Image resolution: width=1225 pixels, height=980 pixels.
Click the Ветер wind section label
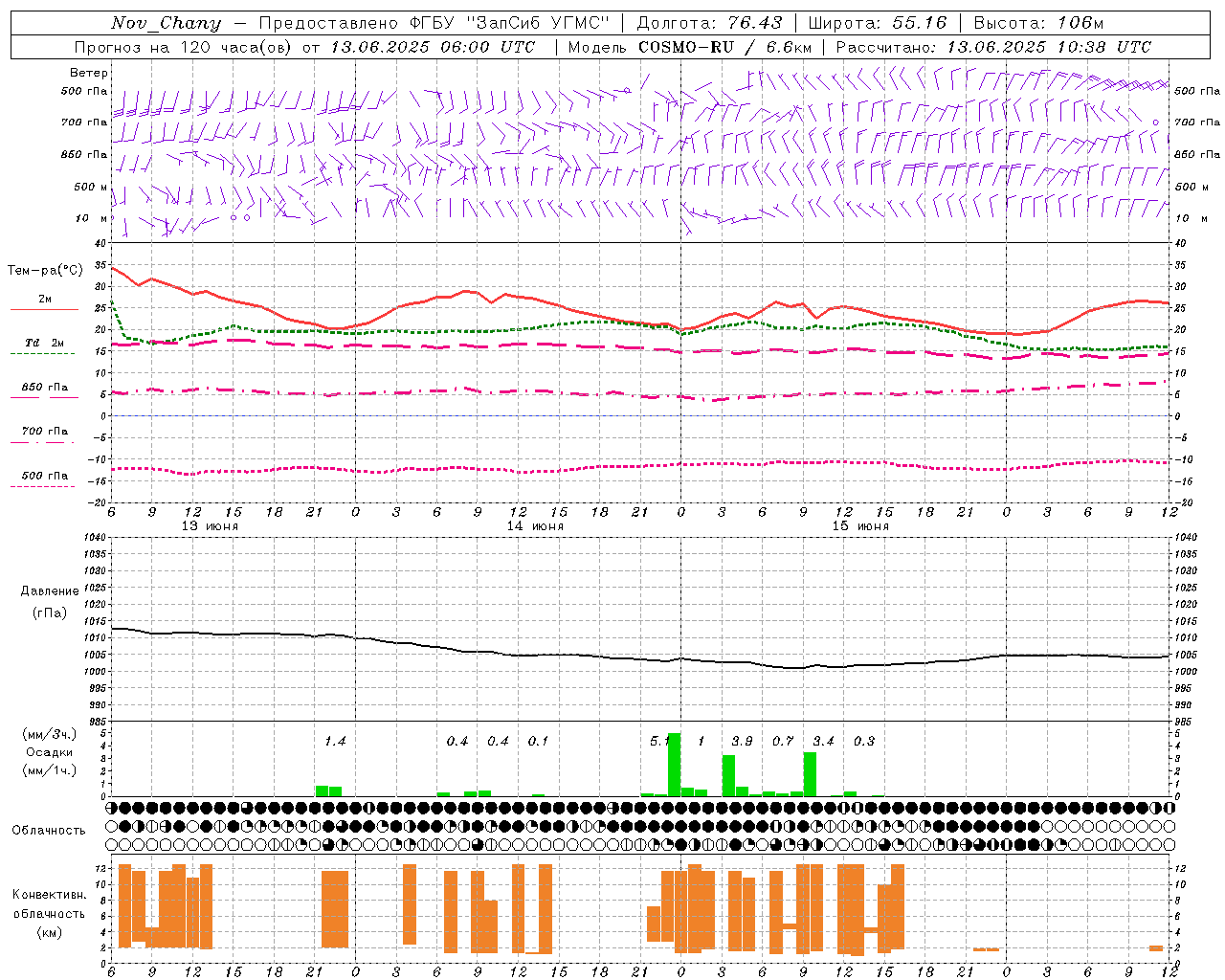point(89,73)
